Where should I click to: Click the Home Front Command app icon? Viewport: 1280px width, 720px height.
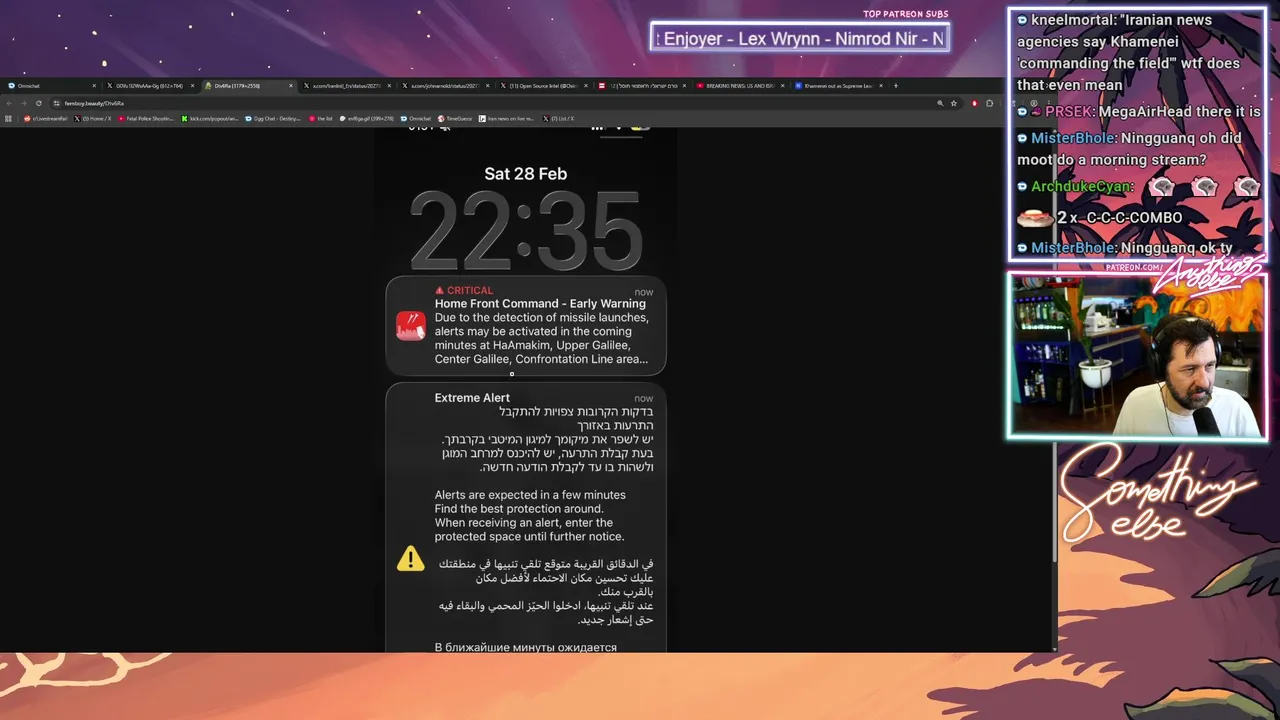(411, 326)
